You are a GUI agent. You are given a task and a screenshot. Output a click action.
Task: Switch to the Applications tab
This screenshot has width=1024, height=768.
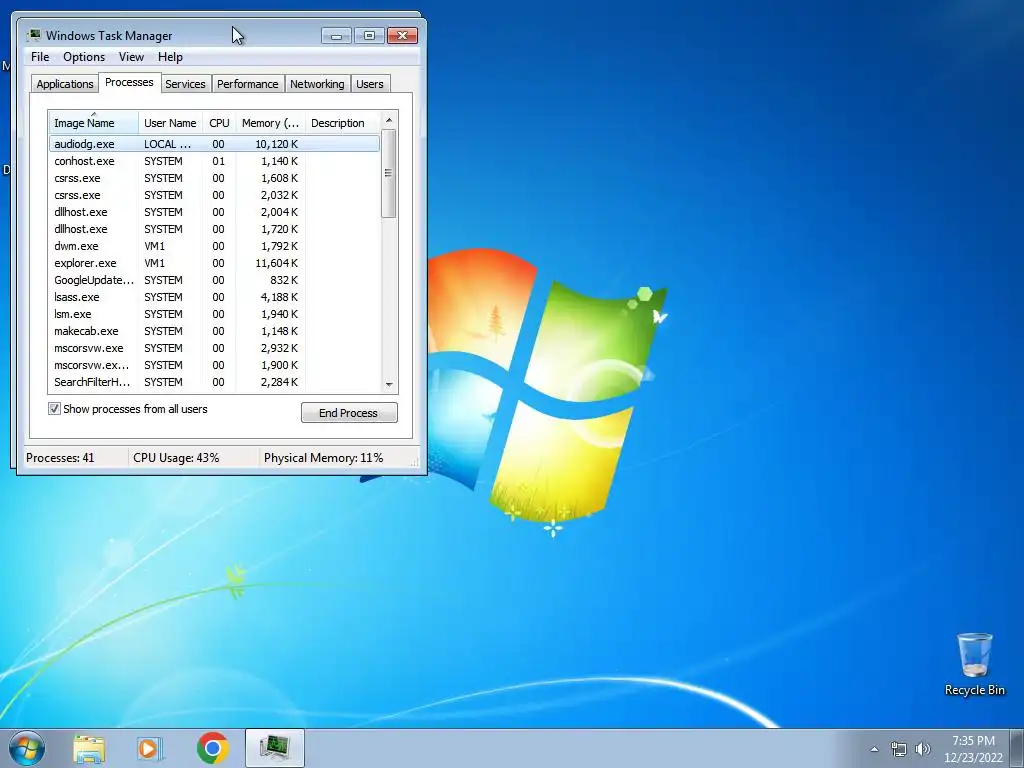coord(65,84)
